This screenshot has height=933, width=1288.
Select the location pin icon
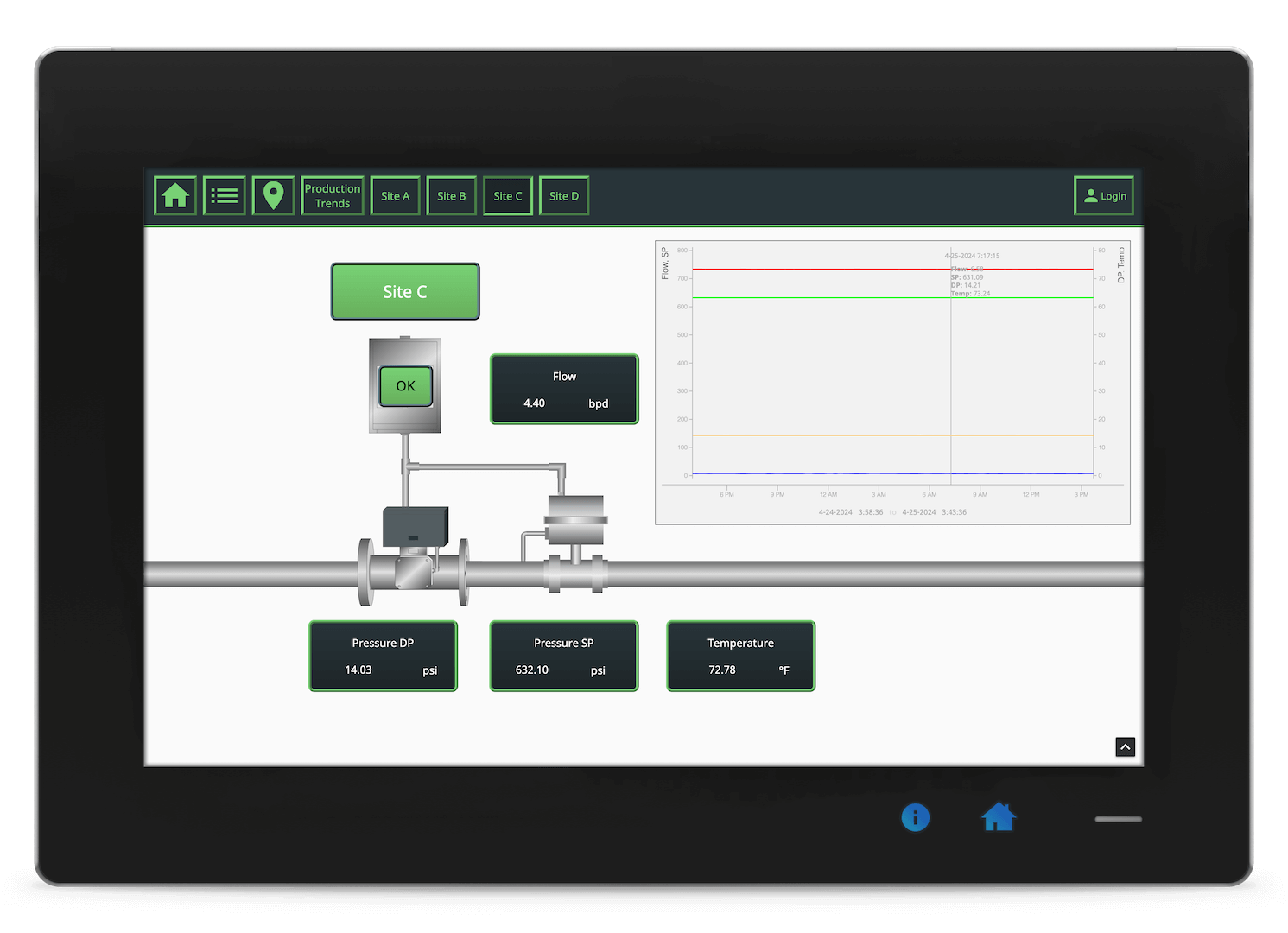[273, 195]
